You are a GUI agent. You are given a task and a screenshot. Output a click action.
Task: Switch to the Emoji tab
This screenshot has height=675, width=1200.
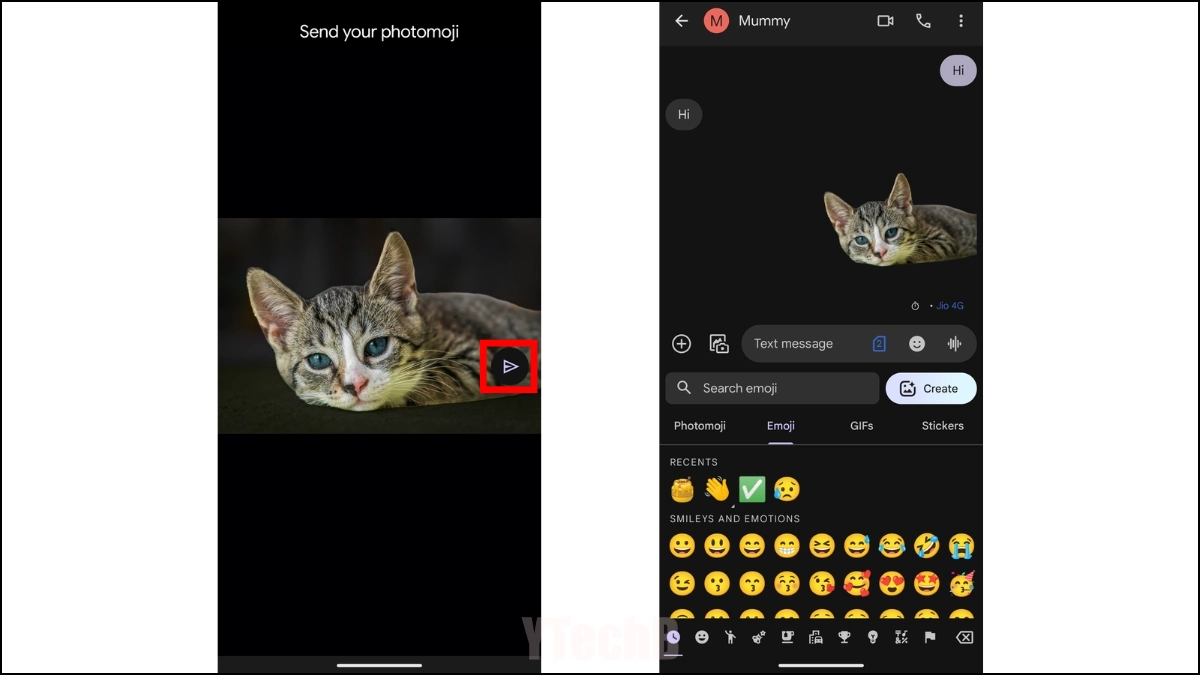point(781,426)
